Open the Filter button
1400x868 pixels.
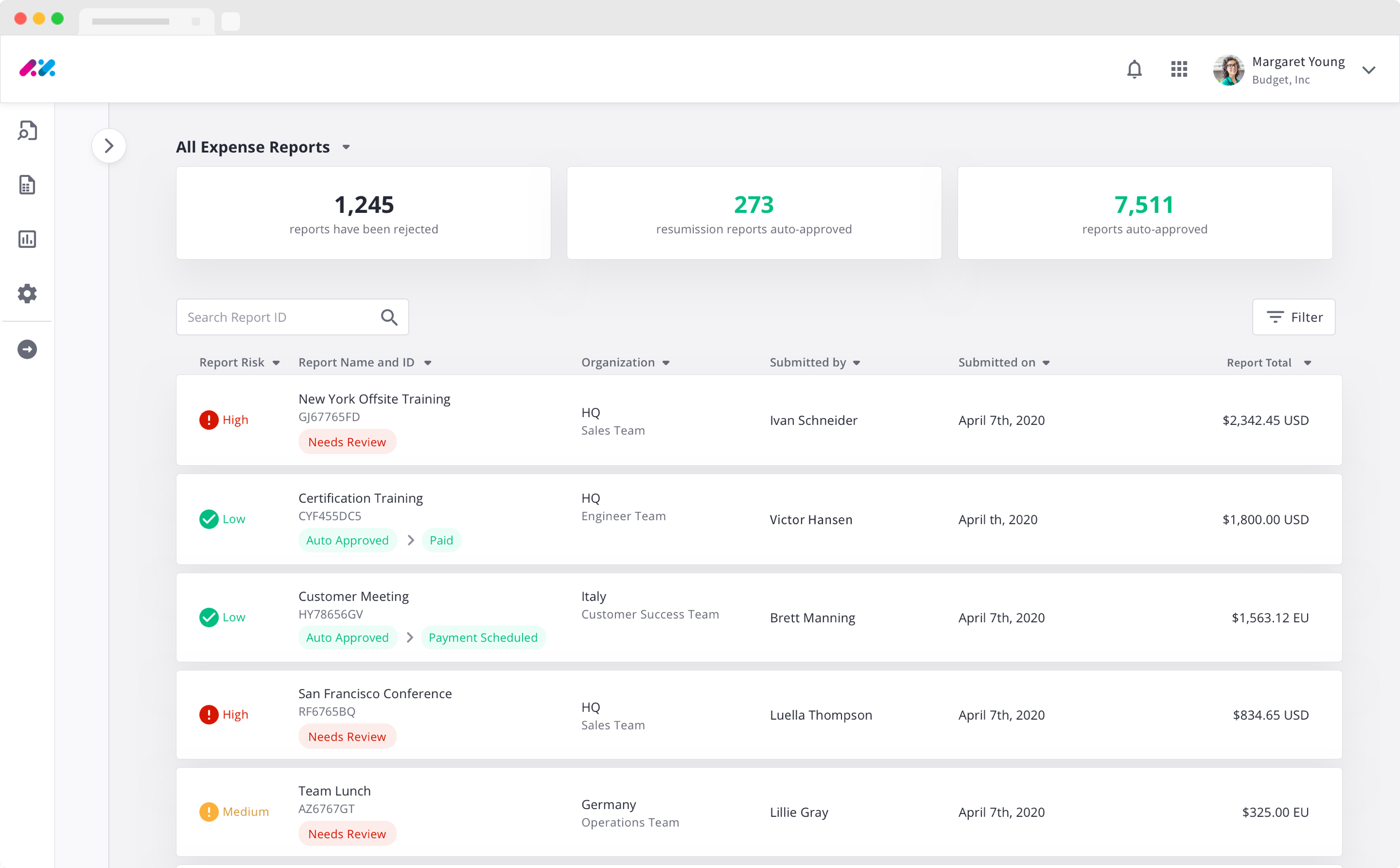[x=1293, y=317]
